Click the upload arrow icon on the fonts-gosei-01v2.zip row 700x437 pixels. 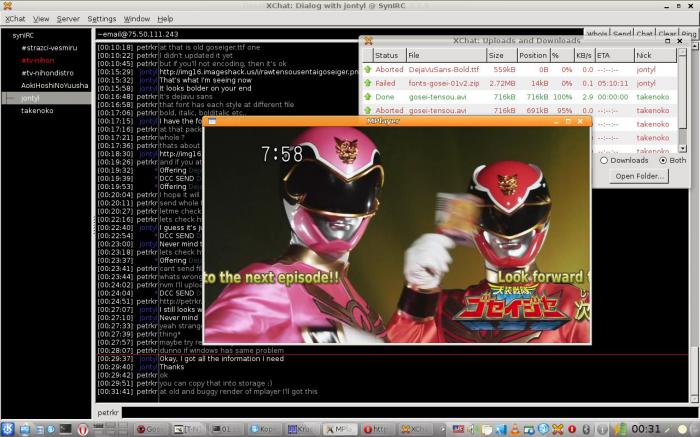tap(367, 83)
